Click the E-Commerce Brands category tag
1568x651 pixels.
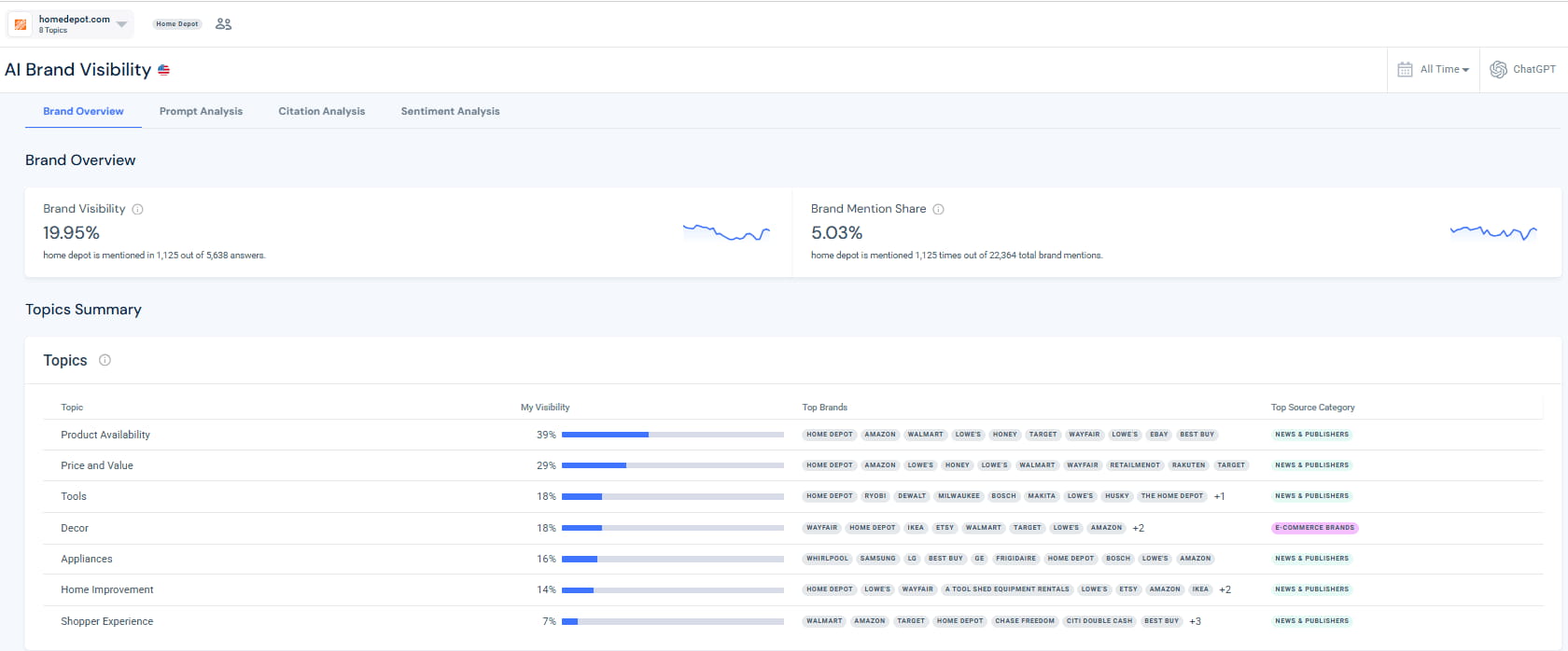tap(1314, 528)
